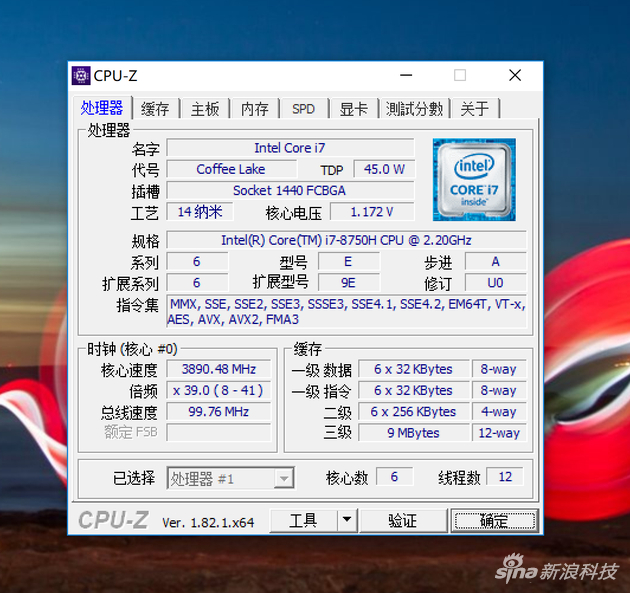The width and height of the screenshot is (630, 593).
Task: Click the 扩展型号 value '9E'
Action: 348,283
